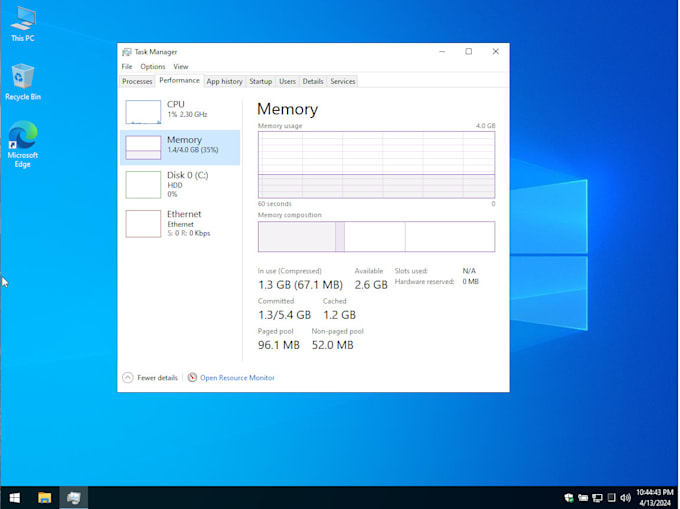Viewport: 680px width, 509px height.
Task: Select the Microsoft Edge desktop shortcut
Action: [23, 144]
